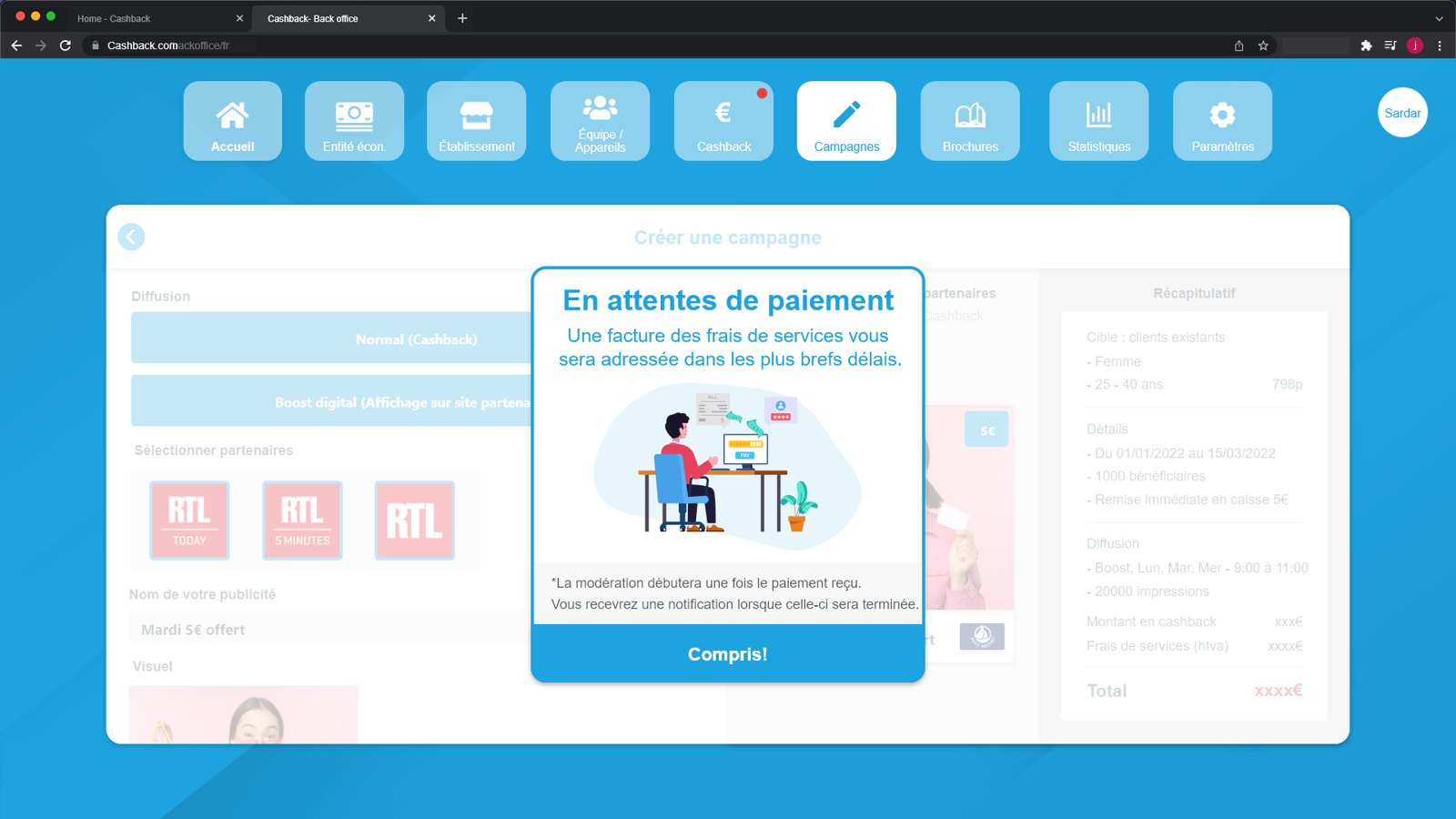The width and height of the screenshot is (1456, 819).
Task: Go to Accueil home tile
Action: click(x=232, y=121)
